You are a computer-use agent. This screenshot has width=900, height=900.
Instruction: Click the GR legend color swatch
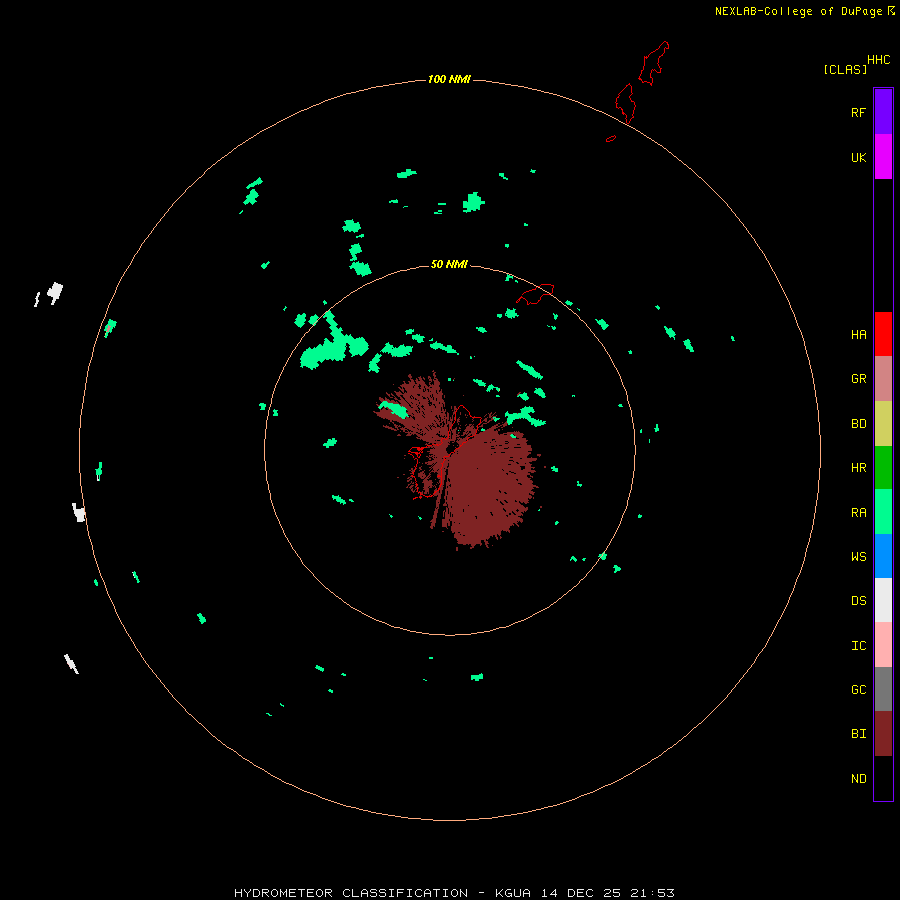(x=883, y=379)
